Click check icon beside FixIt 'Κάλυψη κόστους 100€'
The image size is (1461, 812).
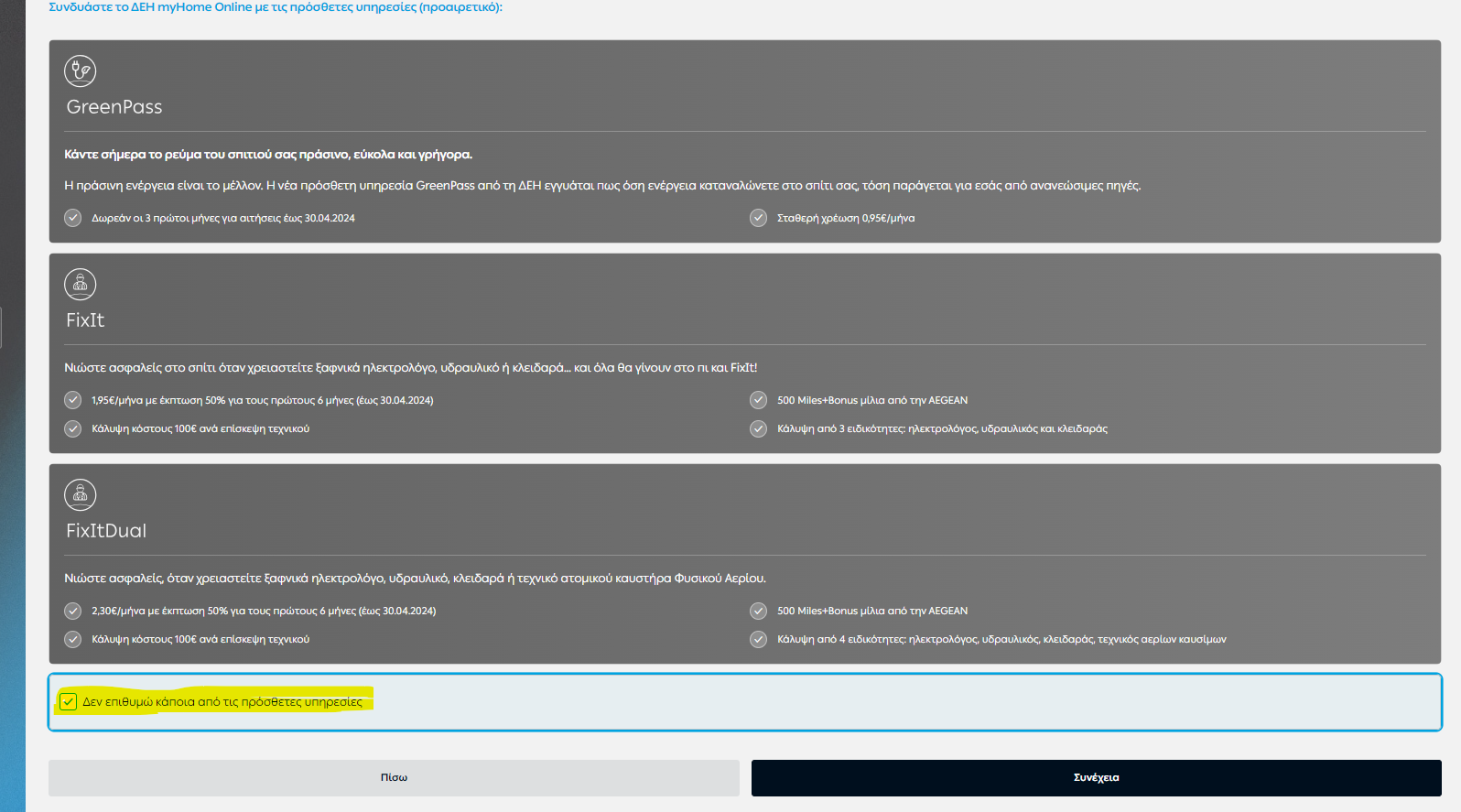pyautogui.click(x=73, y=428)
